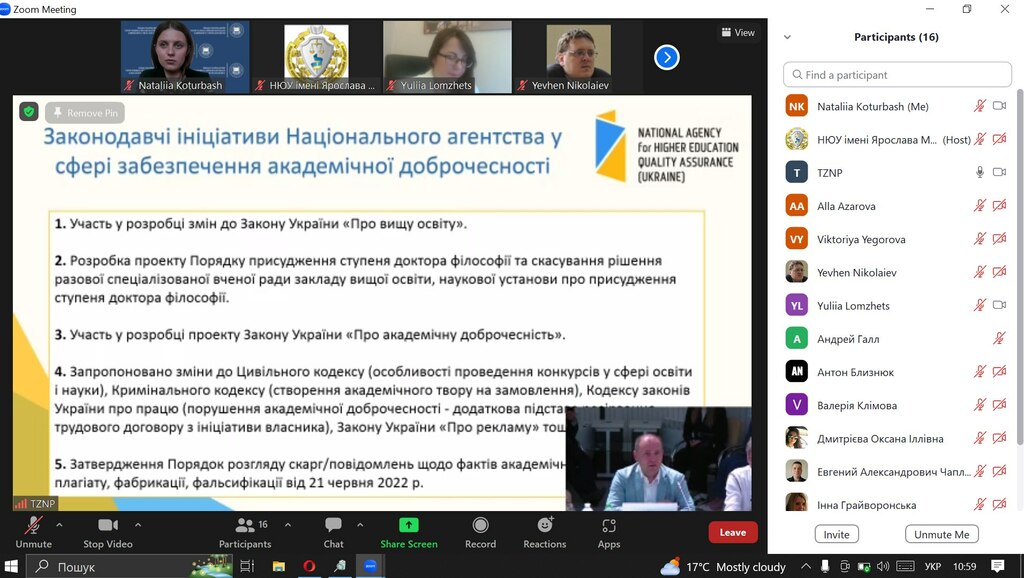The height and width of the screenshot is (578, 1024).
Task: Click the red Leave button
Action: click(732, 532)
